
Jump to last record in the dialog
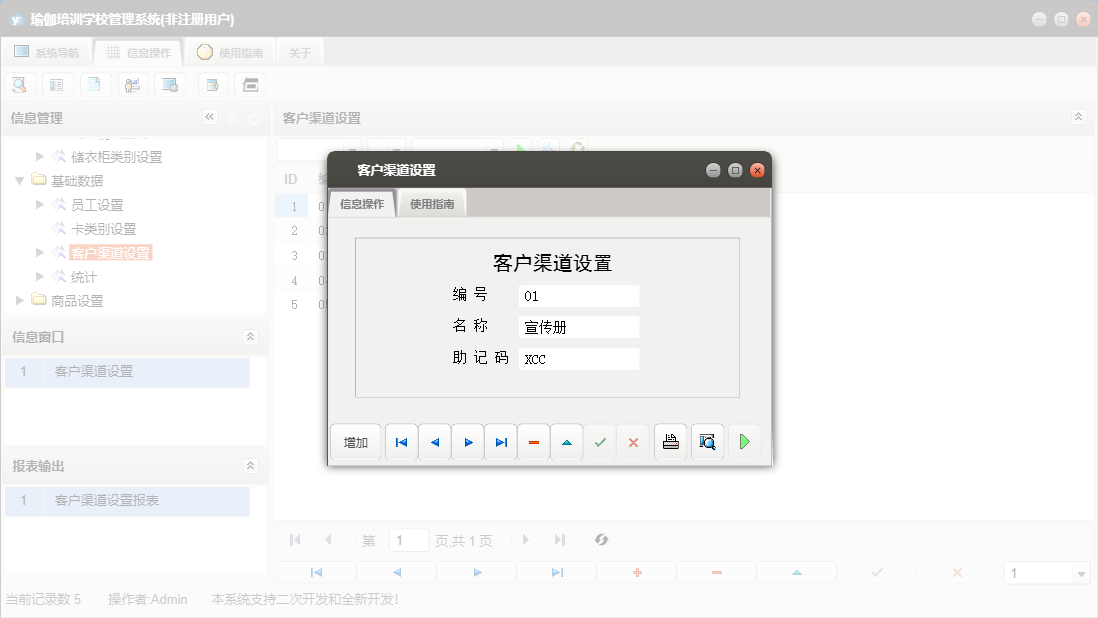[500, 441]
